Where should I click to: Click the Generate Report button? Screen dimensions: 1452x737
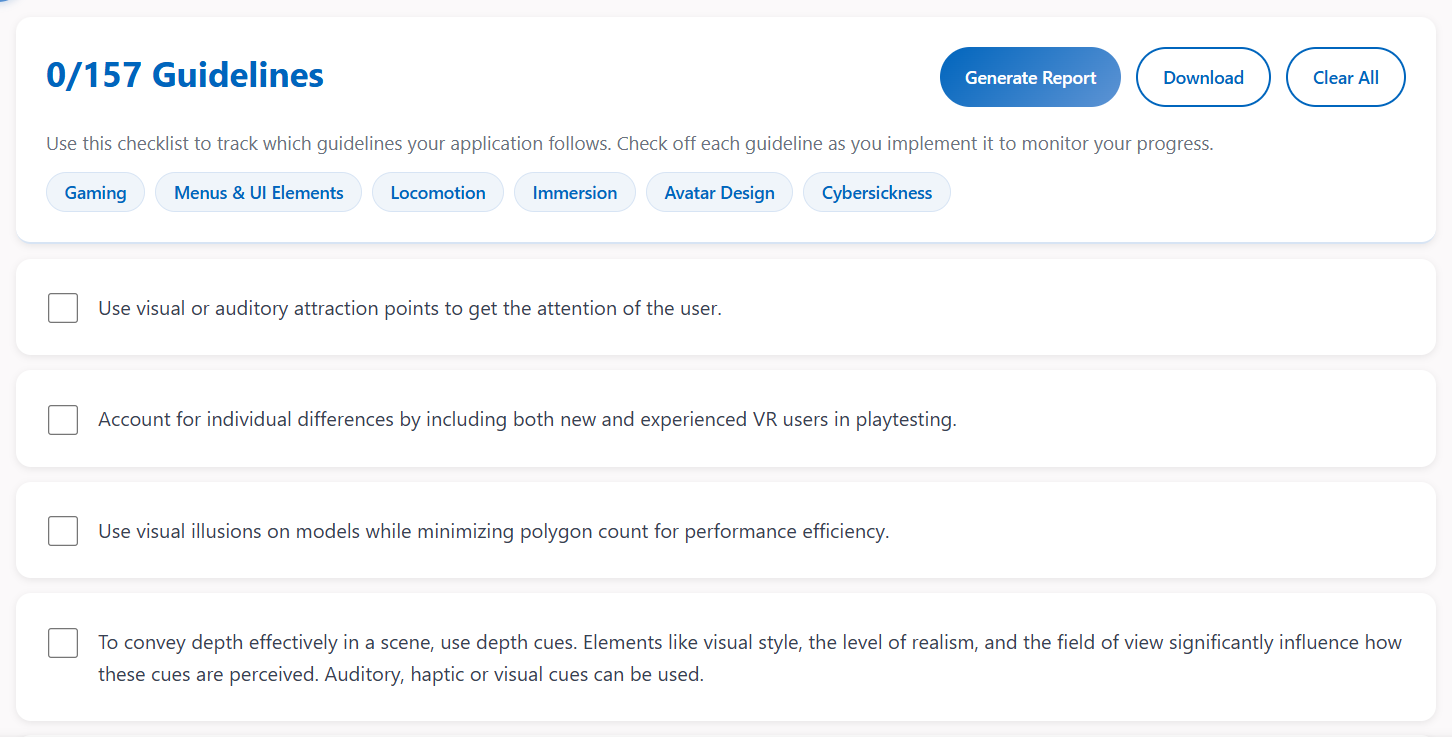point(1030,77)
